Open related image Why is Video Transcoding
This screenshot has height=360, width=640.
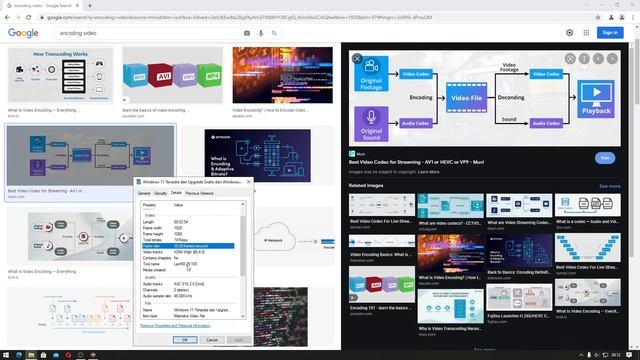point(450,306)
